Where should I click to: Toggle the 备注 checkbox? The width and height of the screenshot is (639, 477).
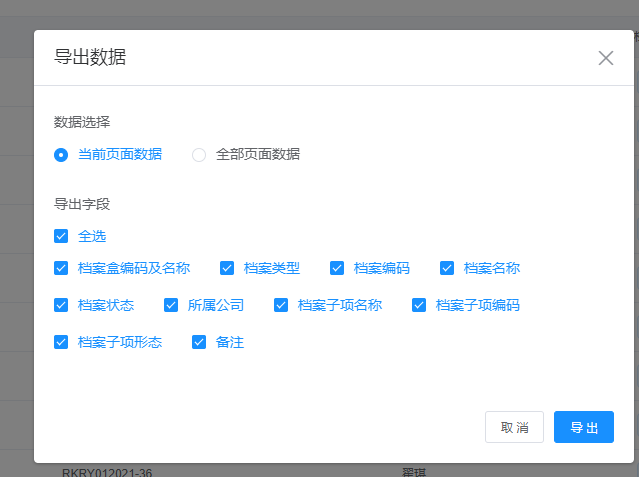click(x=199, y=342)
